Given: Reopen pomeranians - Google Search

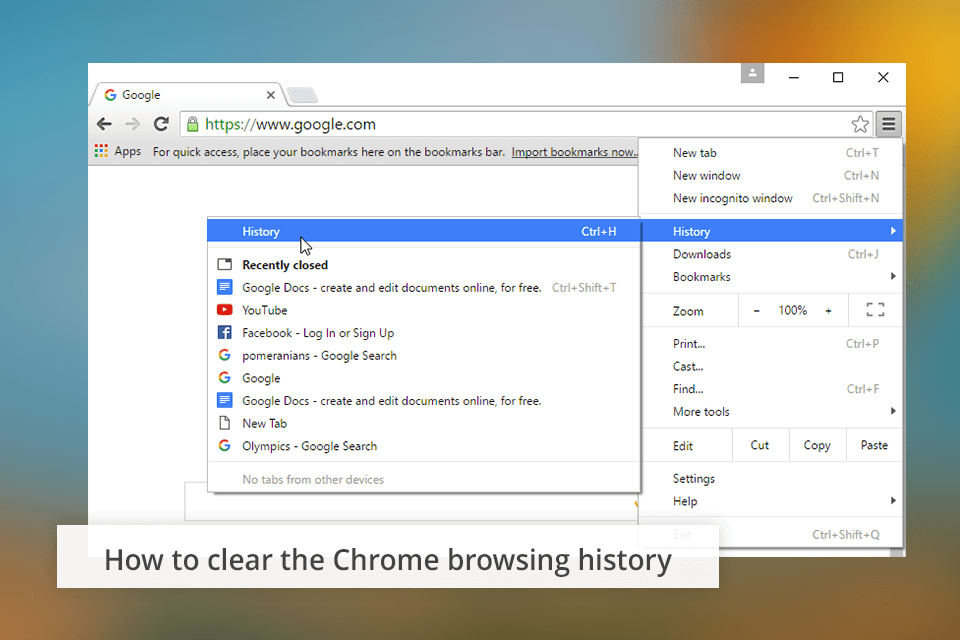Looking at the screenshot, I should pos(424,355).
